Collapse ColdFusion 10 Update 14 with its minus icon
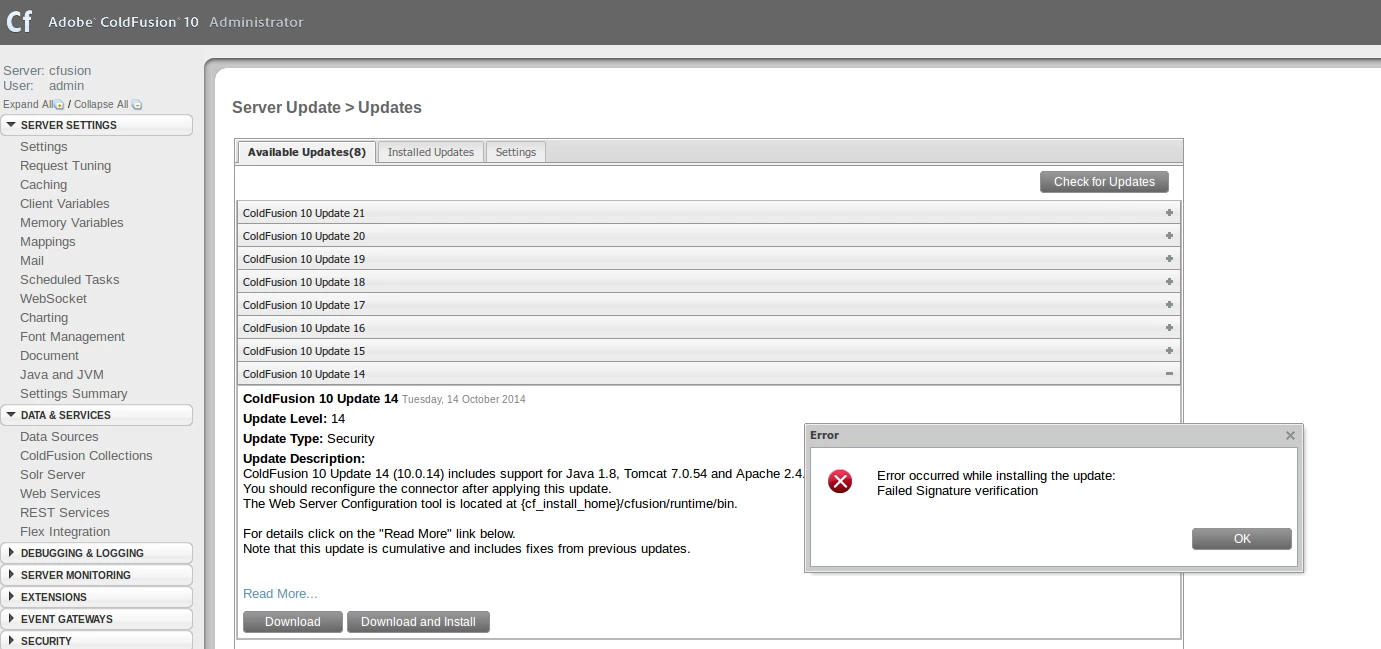Image resolution: width=1381 pixels, height=649 pixels. [1169, 374]
